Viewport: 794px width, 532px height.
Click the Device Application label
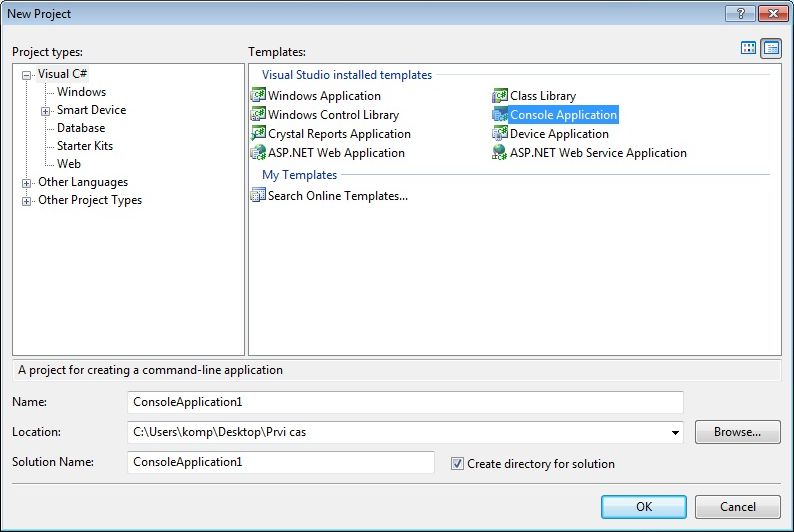(559, 134)
